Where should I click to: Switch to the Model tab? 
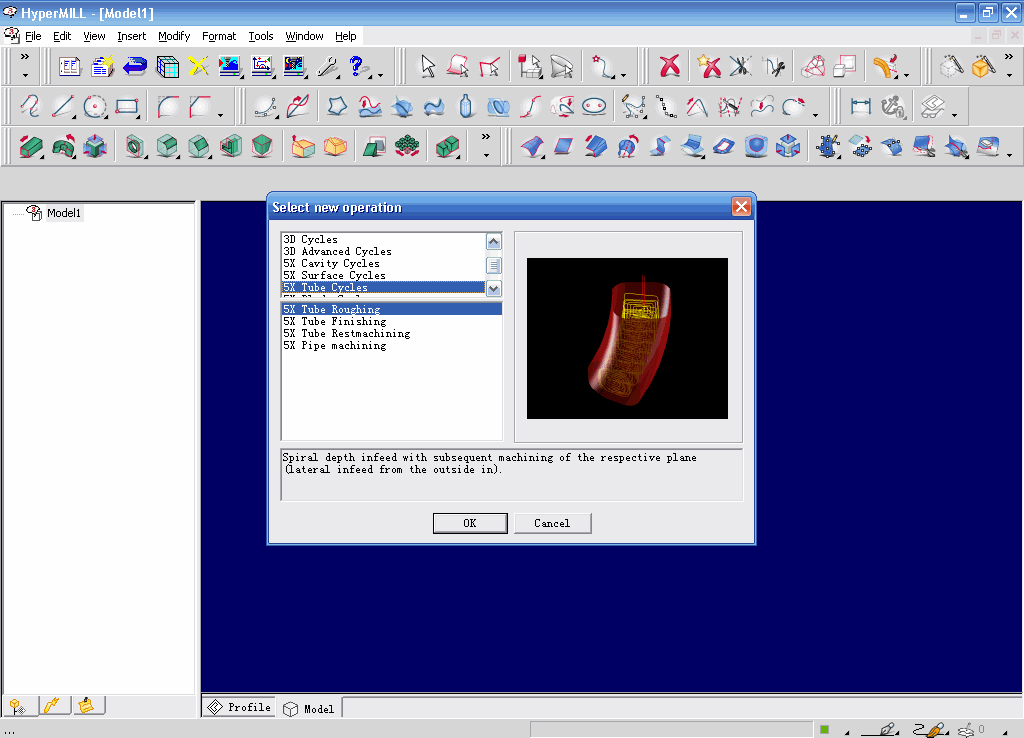(310, 709)
